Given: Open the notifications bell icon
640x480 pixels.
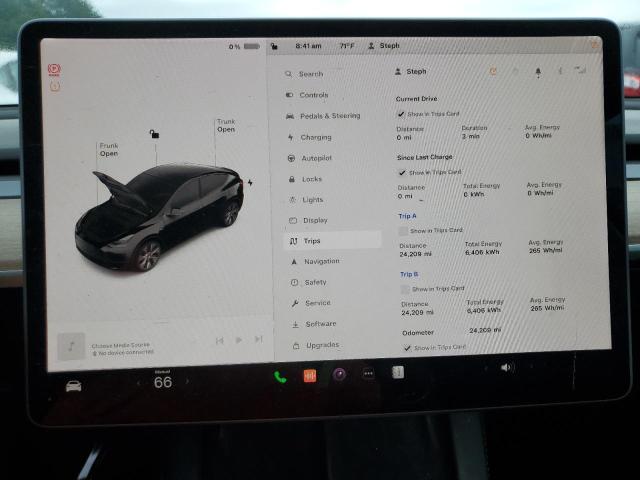Looking at the screenshot, I should click(x=538, y=73).
